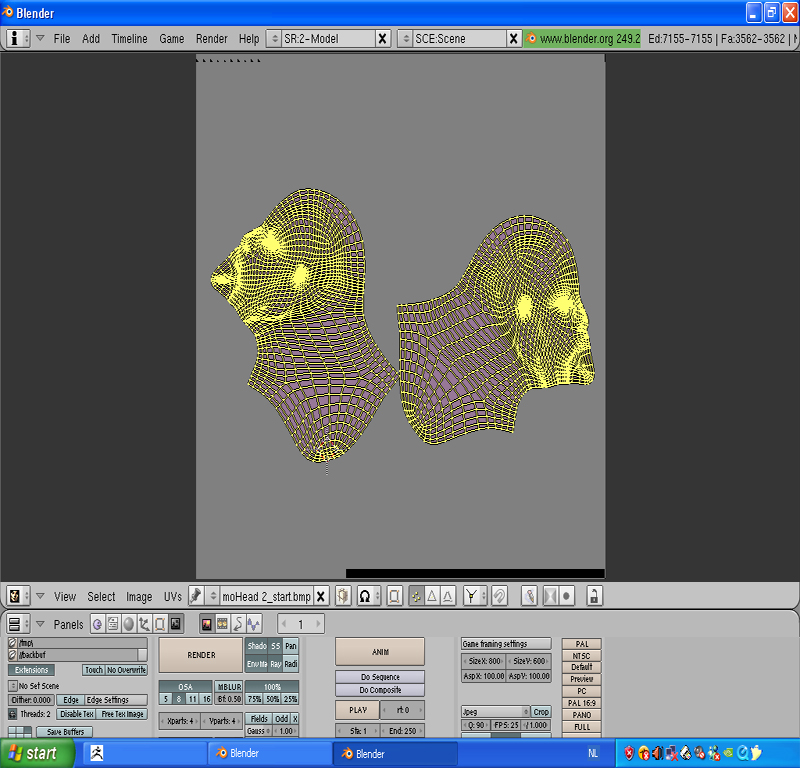The height and width of the screenshot is (768, 800).
Task: Unlink moHead 2_start.bmp image with X
Action: pyautogui.click(x=320, y=596)
